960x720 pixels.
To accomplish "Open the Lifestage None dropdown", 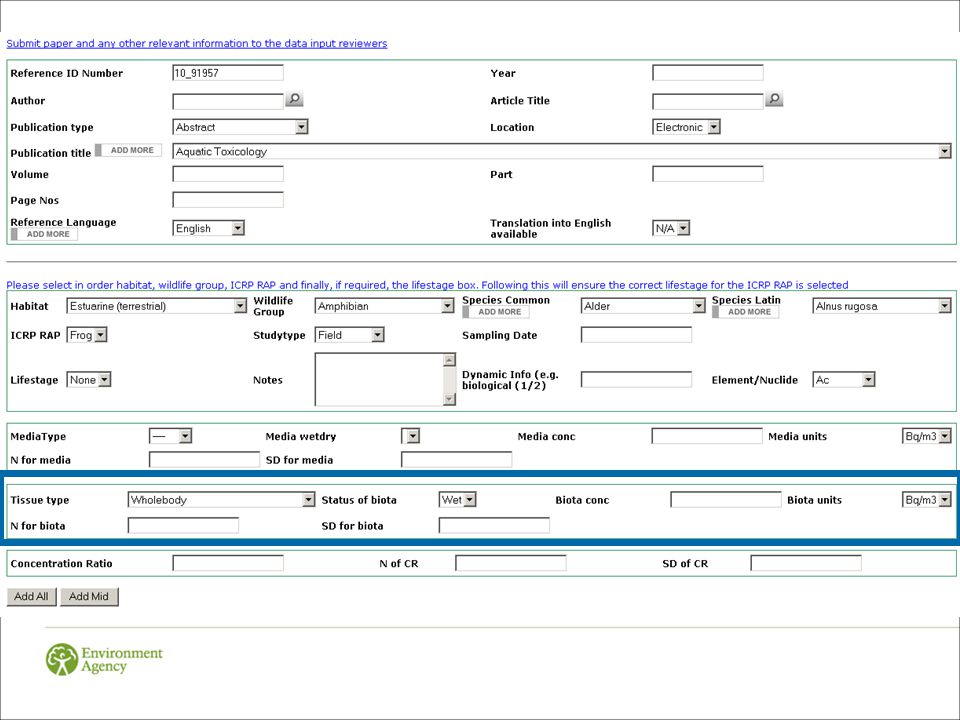I will [x=89, y=380].
